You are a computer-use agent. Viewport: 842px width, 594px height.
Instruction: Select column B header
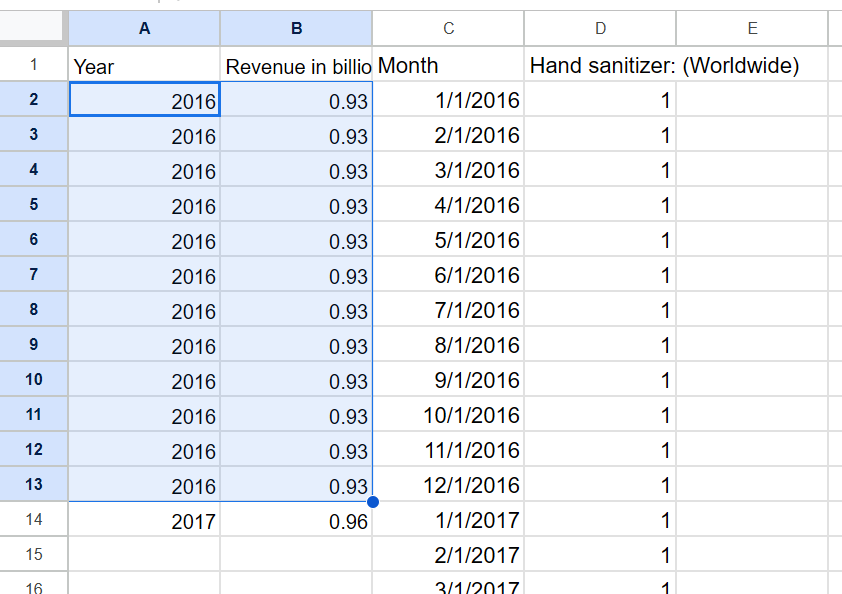tap(296, 28)
